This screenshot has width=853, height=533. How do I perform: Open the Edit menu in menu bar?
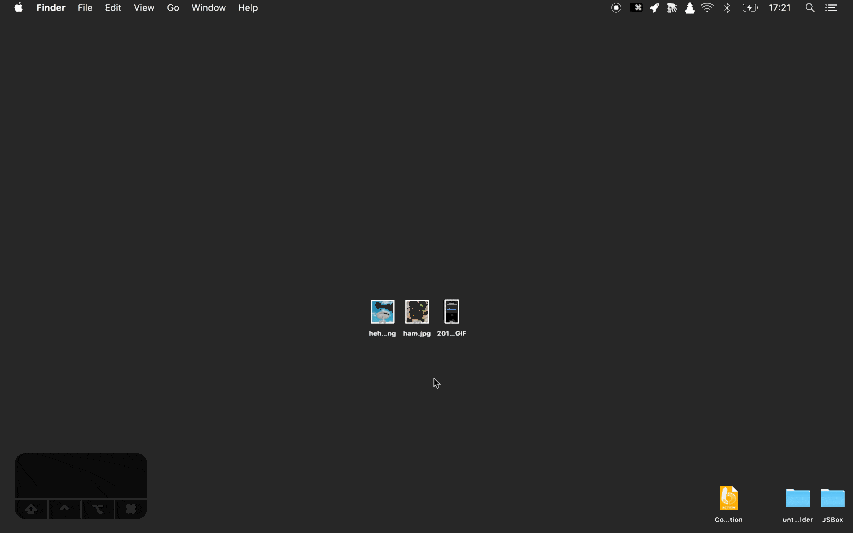coord(113,8)
